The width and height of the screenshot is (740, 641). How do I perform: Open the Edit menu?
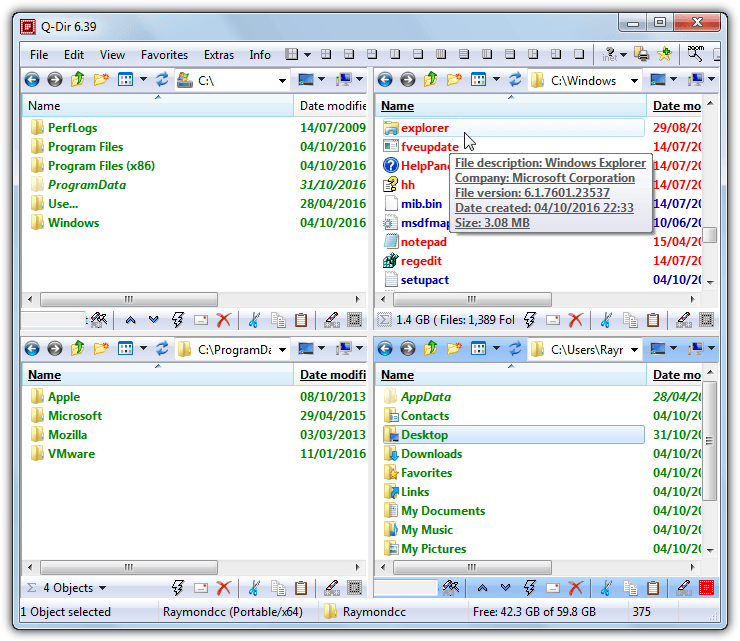(x=74, y=55)
